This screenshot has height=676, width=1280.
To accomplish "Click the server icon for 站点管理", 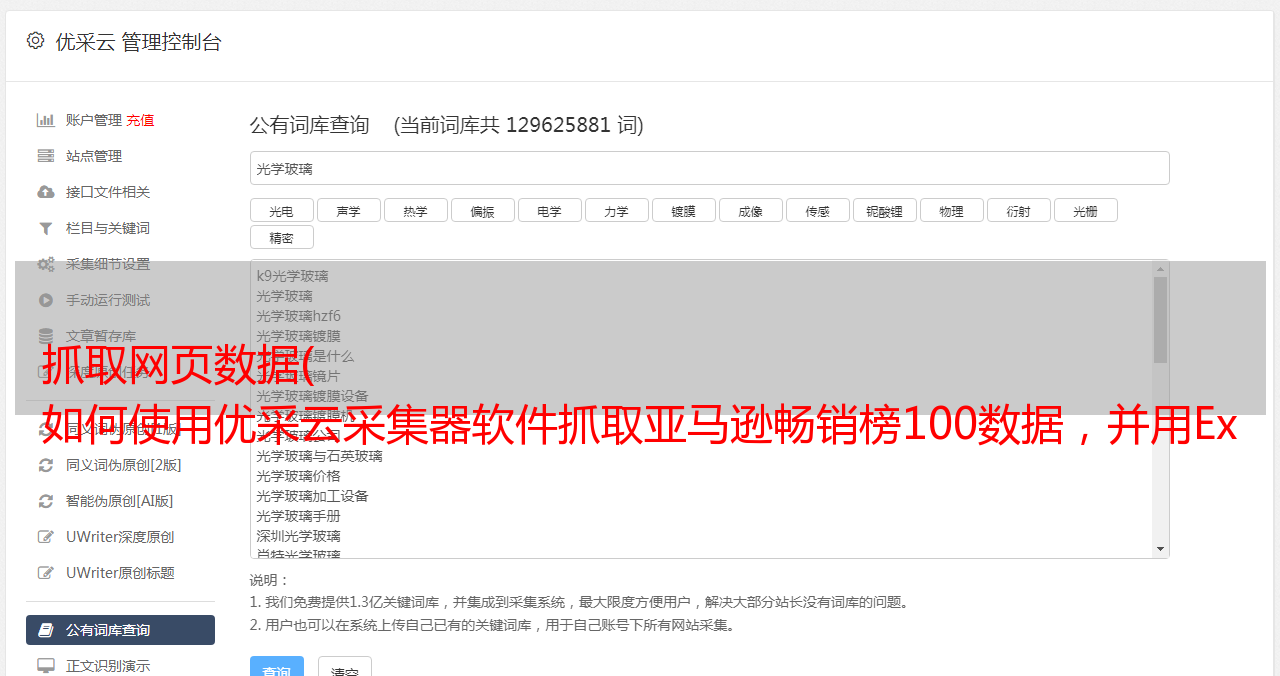I will (45, 156).
